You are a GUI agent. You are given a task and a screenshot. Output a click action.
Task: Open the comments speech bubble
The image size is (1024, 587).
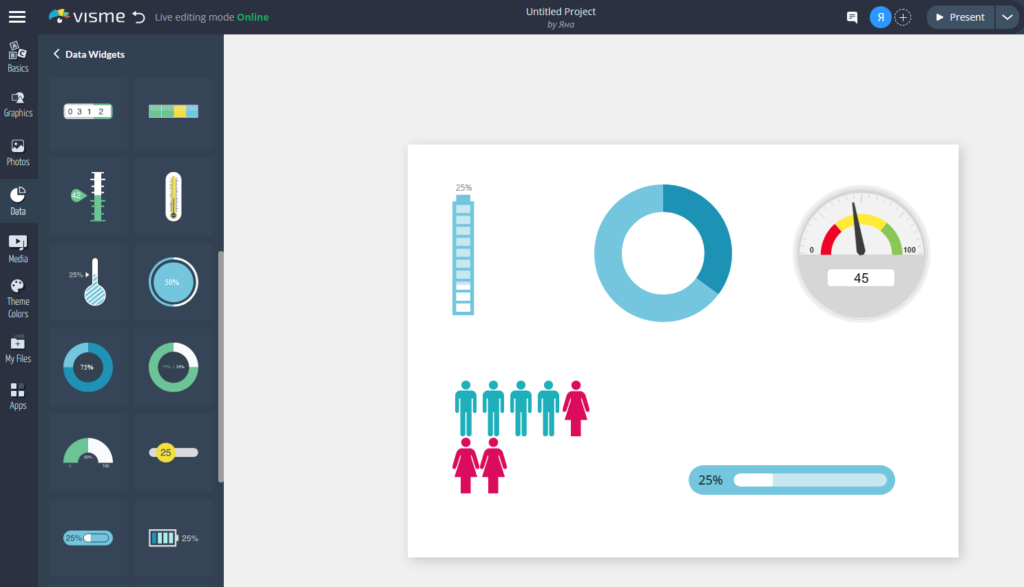(x=852, y=17)
